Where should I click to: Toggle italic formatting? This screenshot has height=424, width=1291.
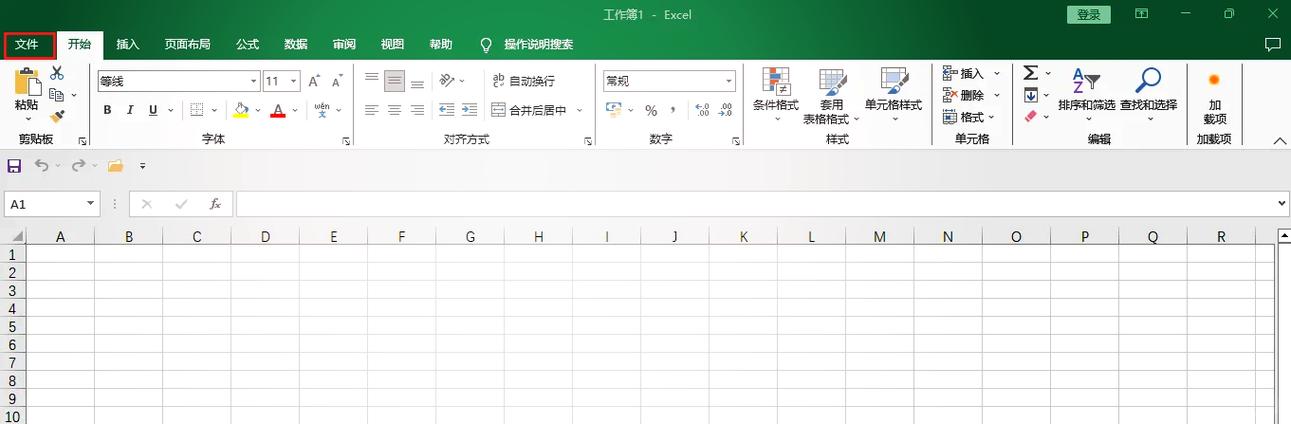131,110
